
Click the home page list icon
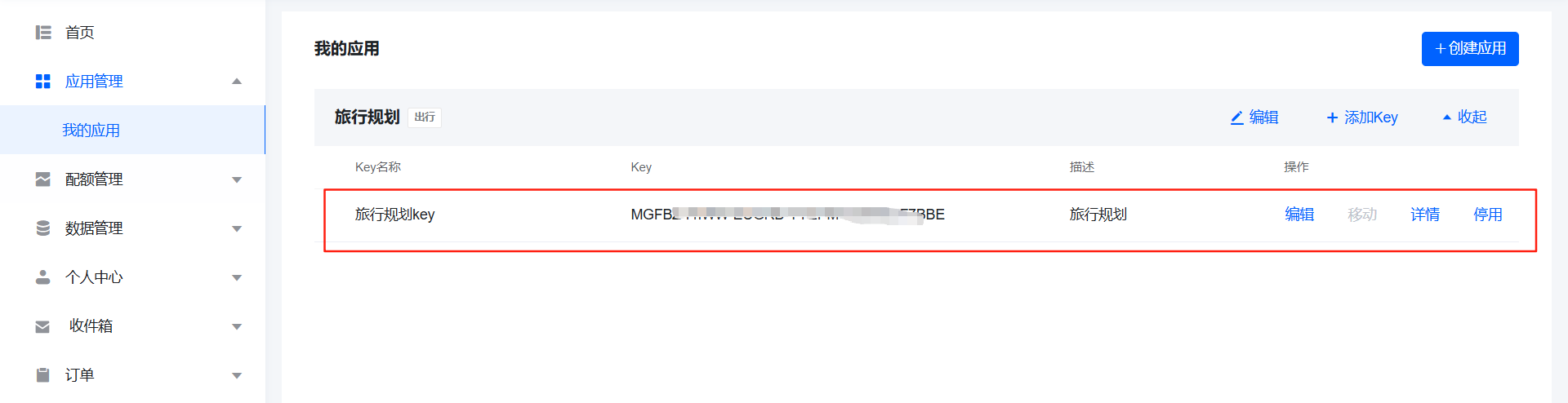[x=43, y=33]
